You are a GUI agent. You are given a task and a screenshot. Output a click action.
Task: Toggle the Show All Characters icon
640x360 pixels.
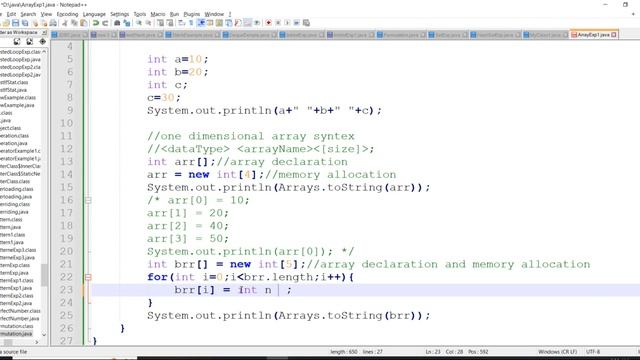(191, 23)
